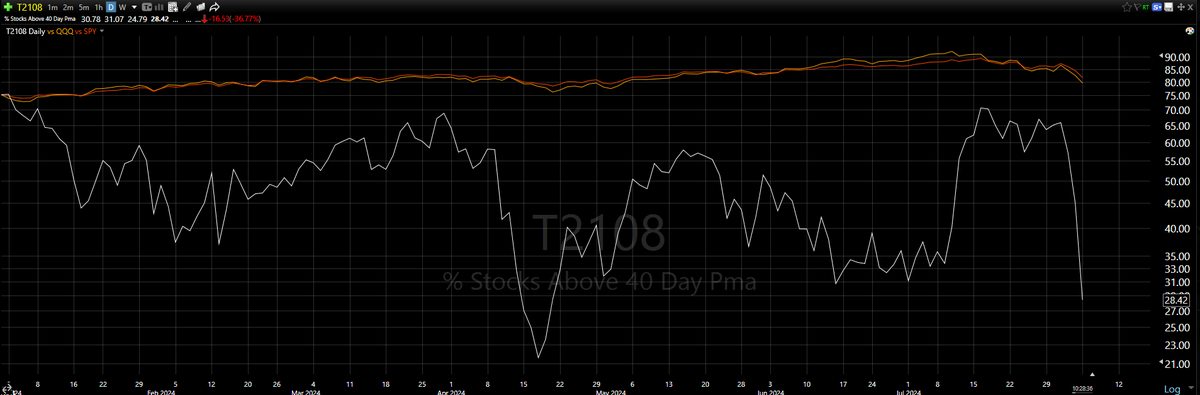This screenshot has width=1200, height=395.
Task: Click the ellipsis after the price values
Action: point(176,20)
